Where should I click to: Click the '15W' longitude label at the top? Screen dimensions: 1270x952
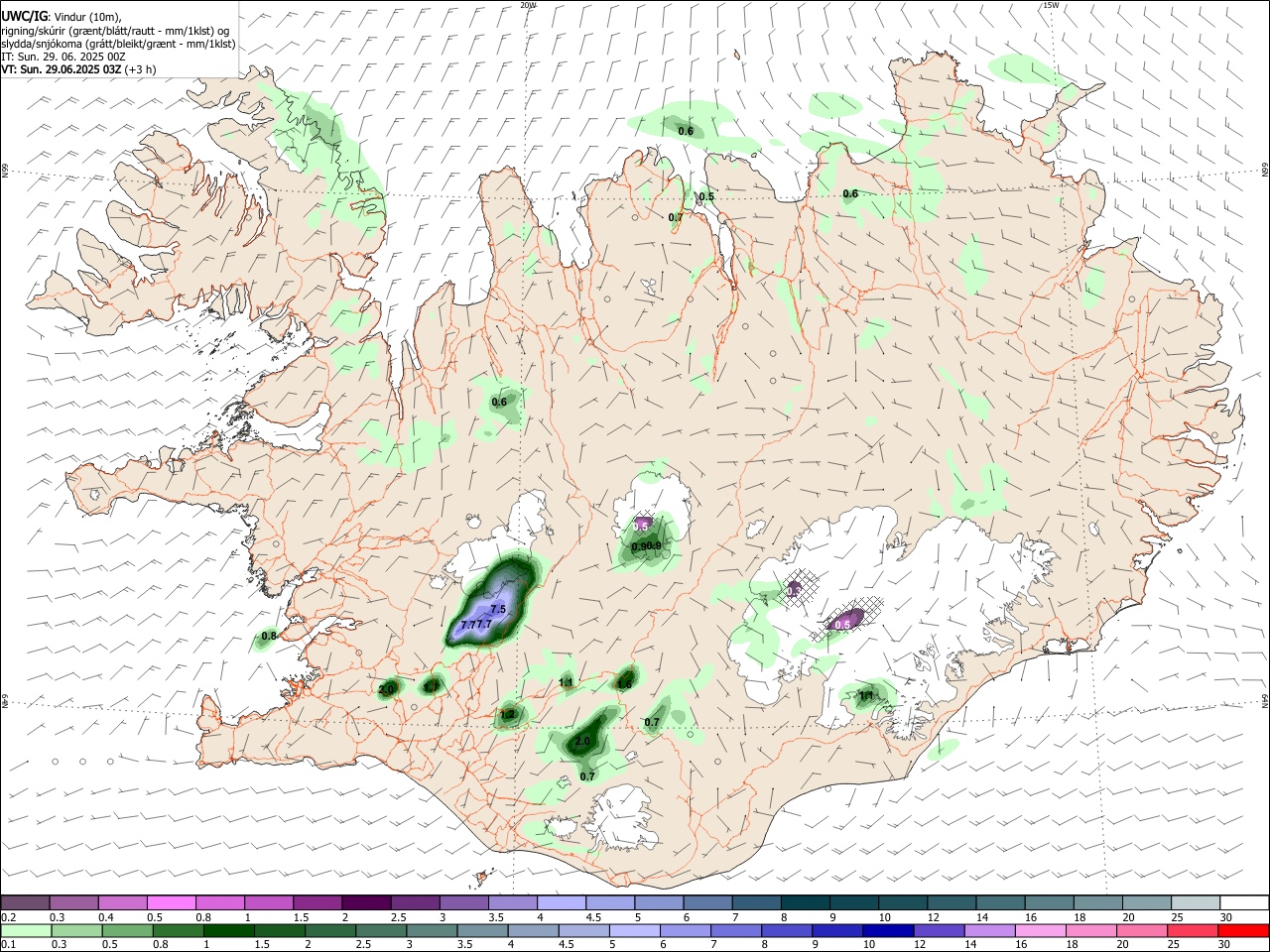coord(1051,5)
